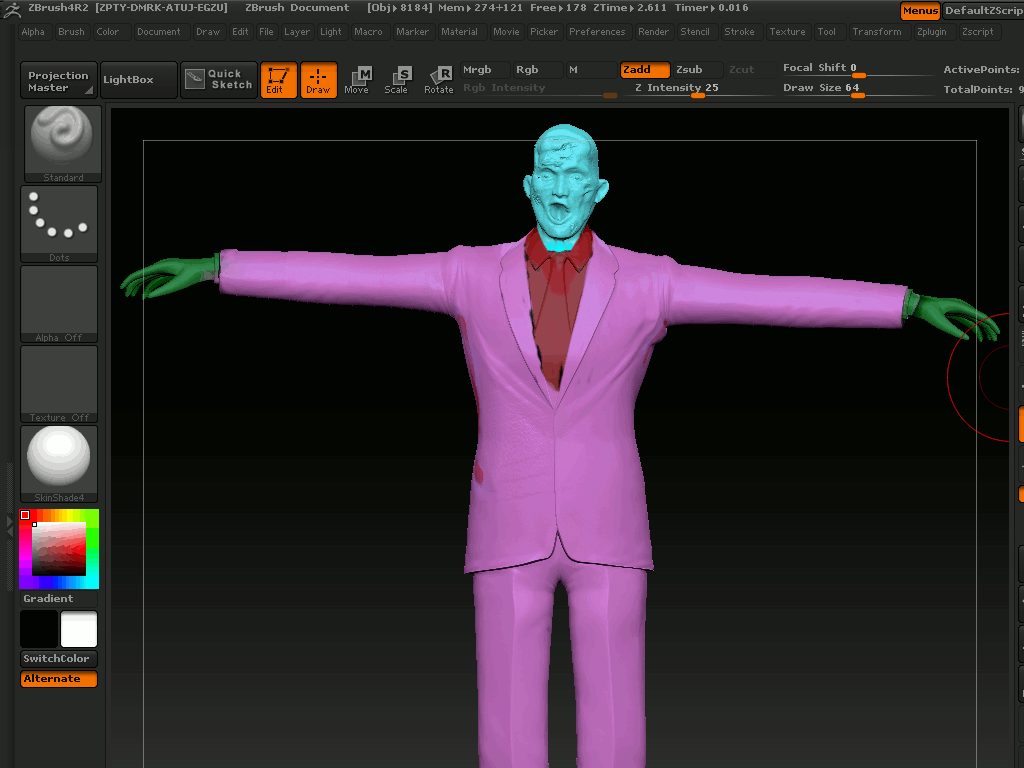Click the LightBox button

point(128,80)
